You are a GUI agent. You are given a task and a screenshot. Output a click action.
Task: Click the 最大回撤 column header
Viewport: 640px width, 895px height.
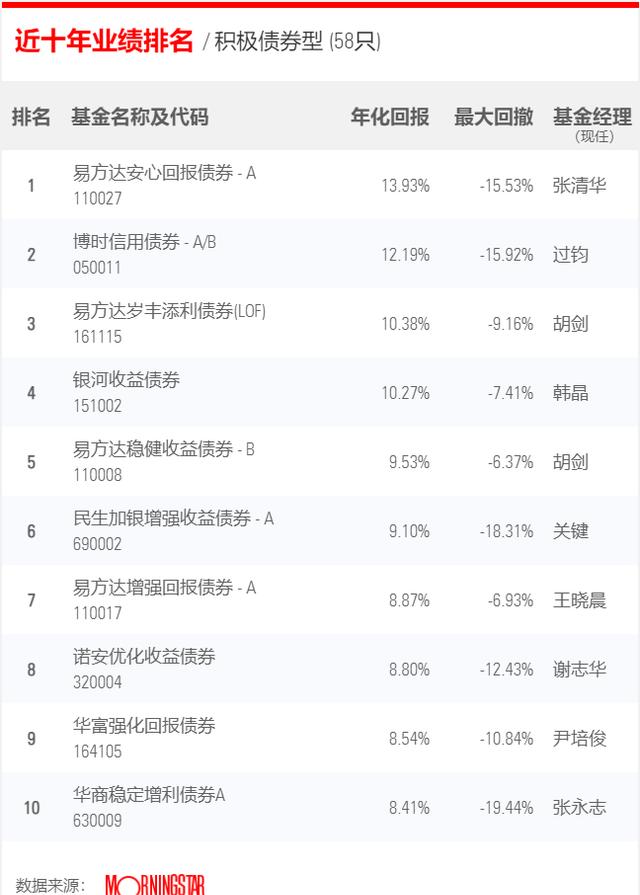click(494, 117)
